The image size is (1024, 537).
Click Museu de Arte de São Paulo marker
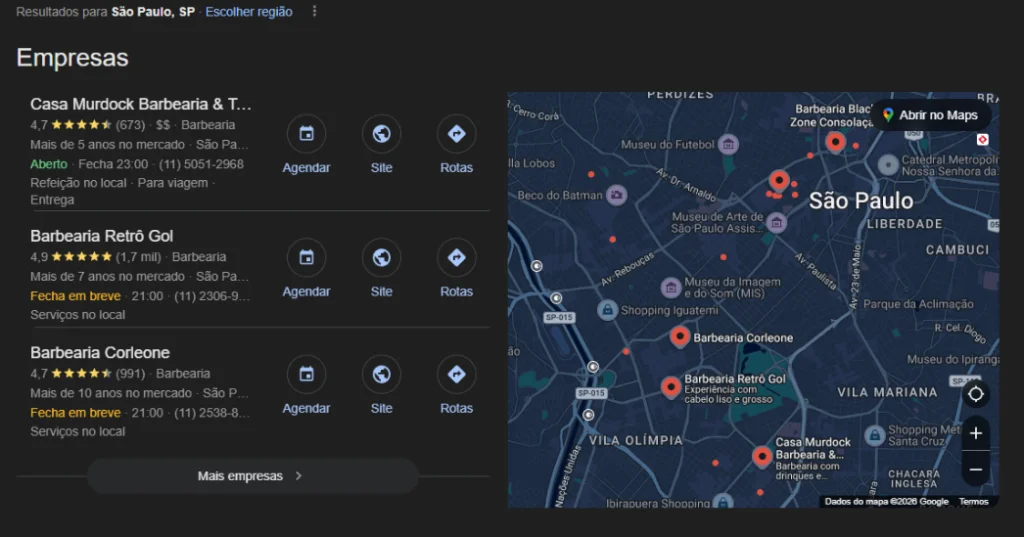tap(776, 223)
